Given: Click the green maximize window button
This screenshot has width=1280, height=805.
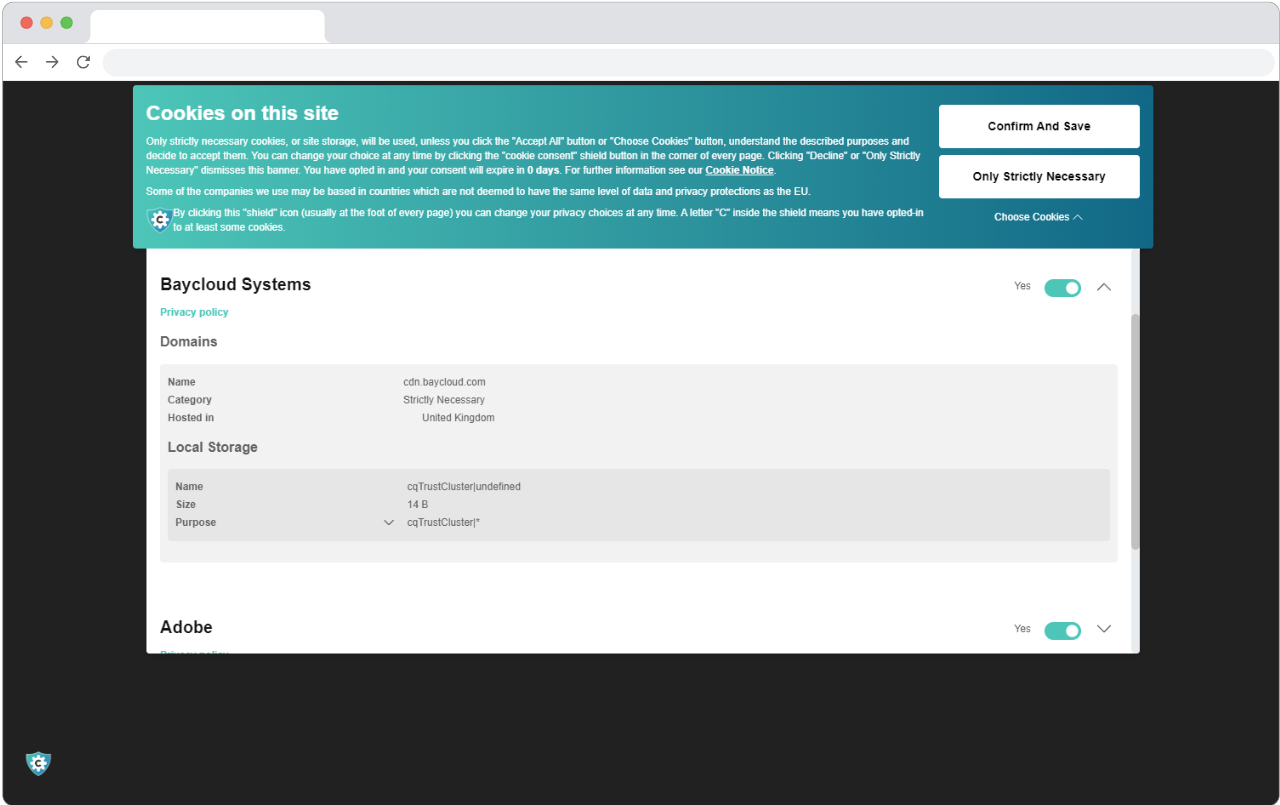Looking at the screenshot, I should 67,23.
